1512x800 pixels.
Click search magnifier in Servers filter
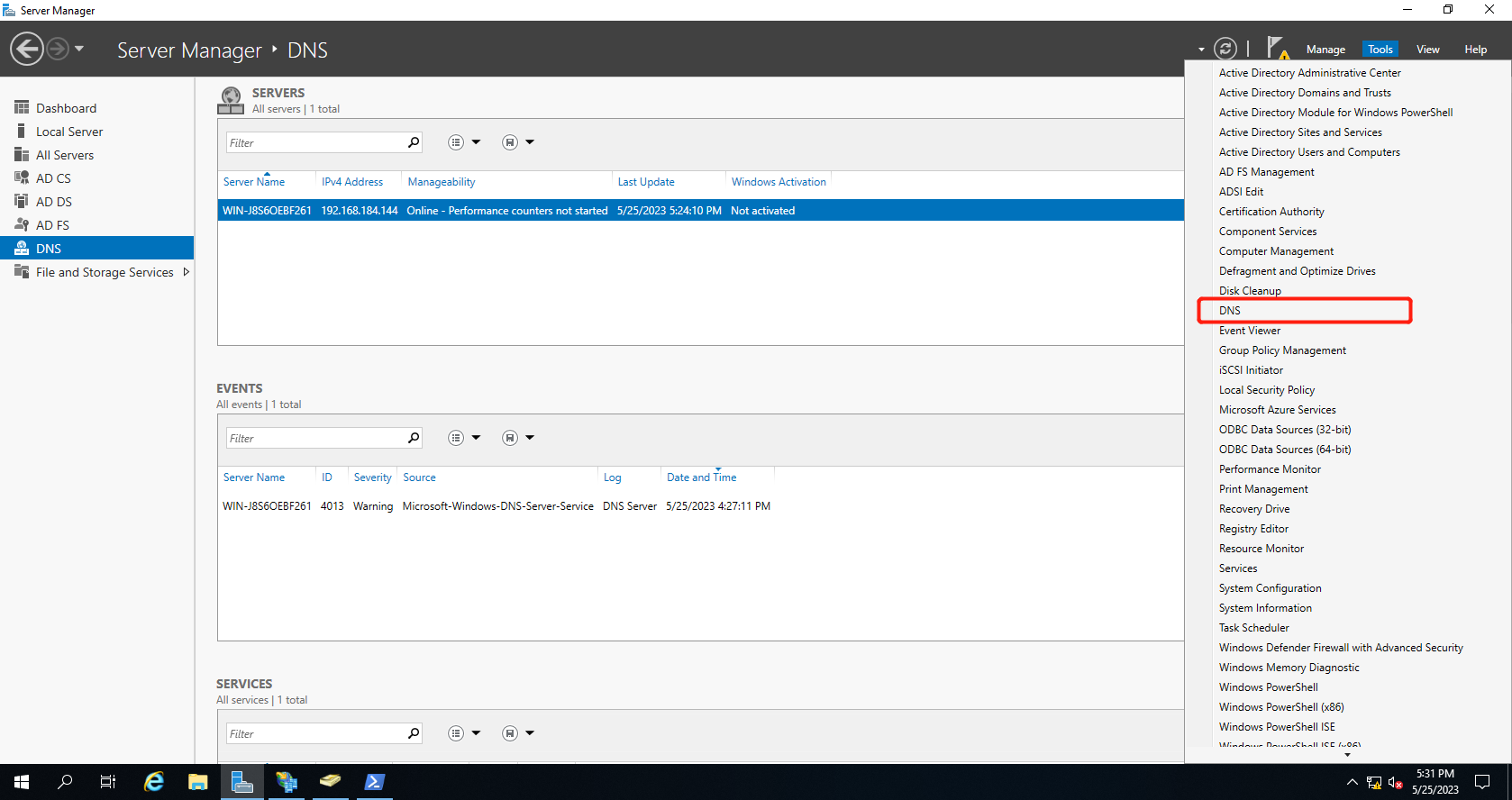click(414, 142)
